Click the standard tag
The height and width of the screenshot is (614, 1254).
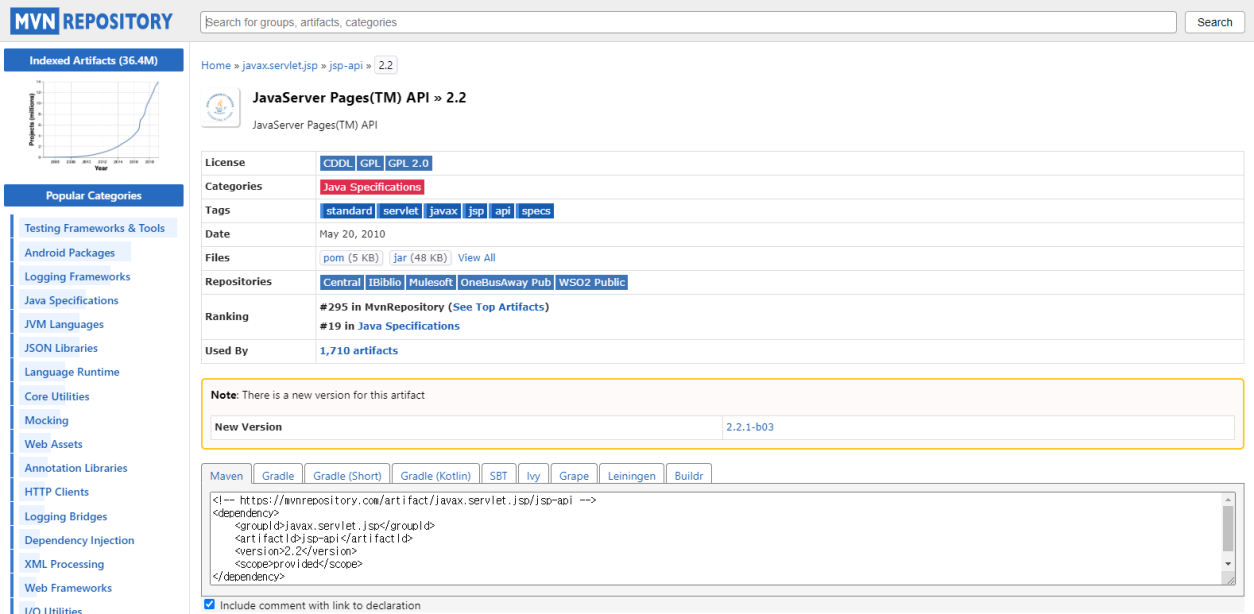(349, 211)
